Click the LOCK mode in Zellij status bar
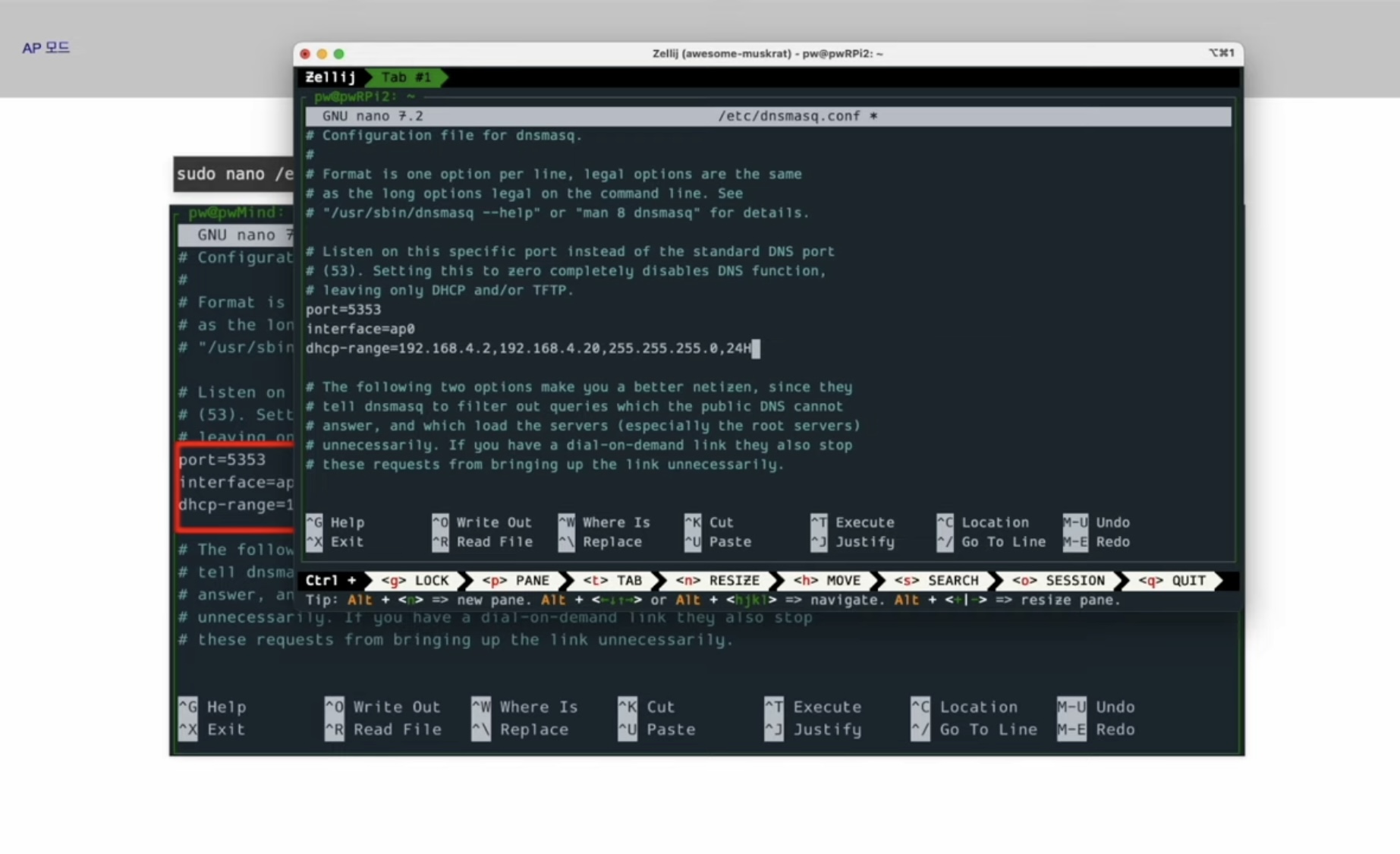This screenshot has width=1400, height=854. 415,580
